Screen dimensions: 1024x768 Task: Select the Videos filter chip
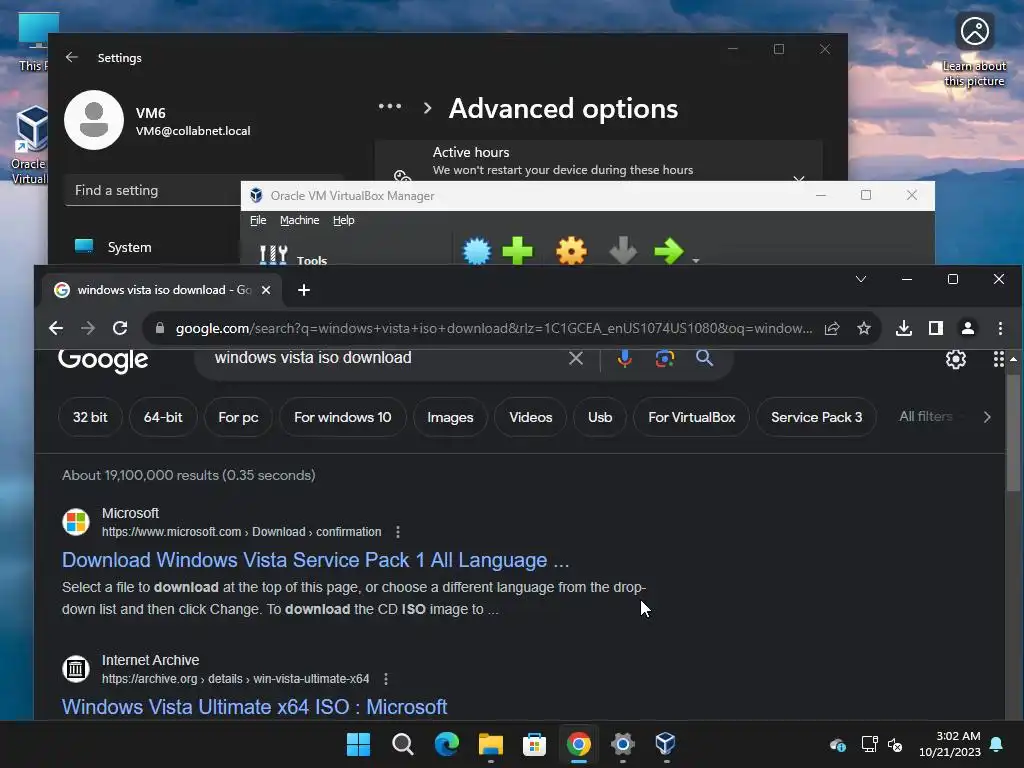pos(530,417)
